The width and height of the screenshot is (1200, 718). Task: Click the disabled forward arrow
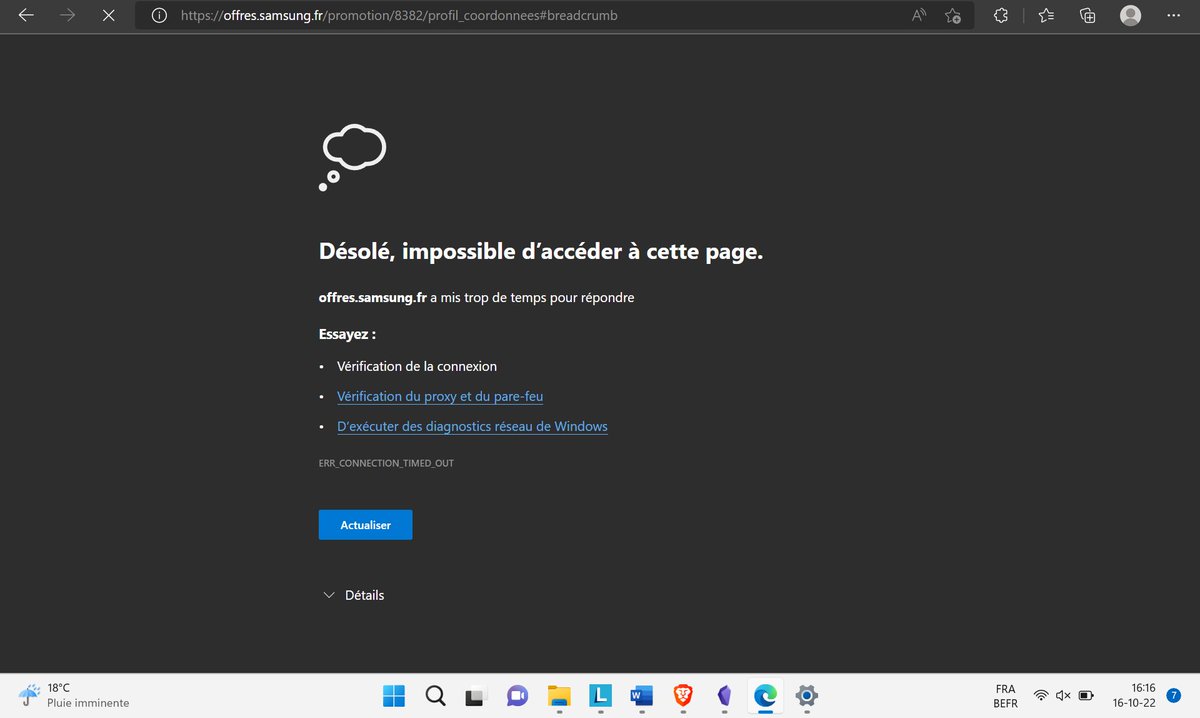click(x=68, y=16)
